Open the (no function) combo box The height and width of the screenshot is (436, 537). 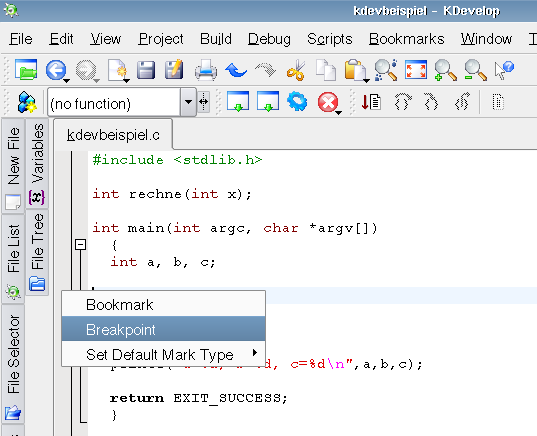pyautogui.click(x=188, y=102)
